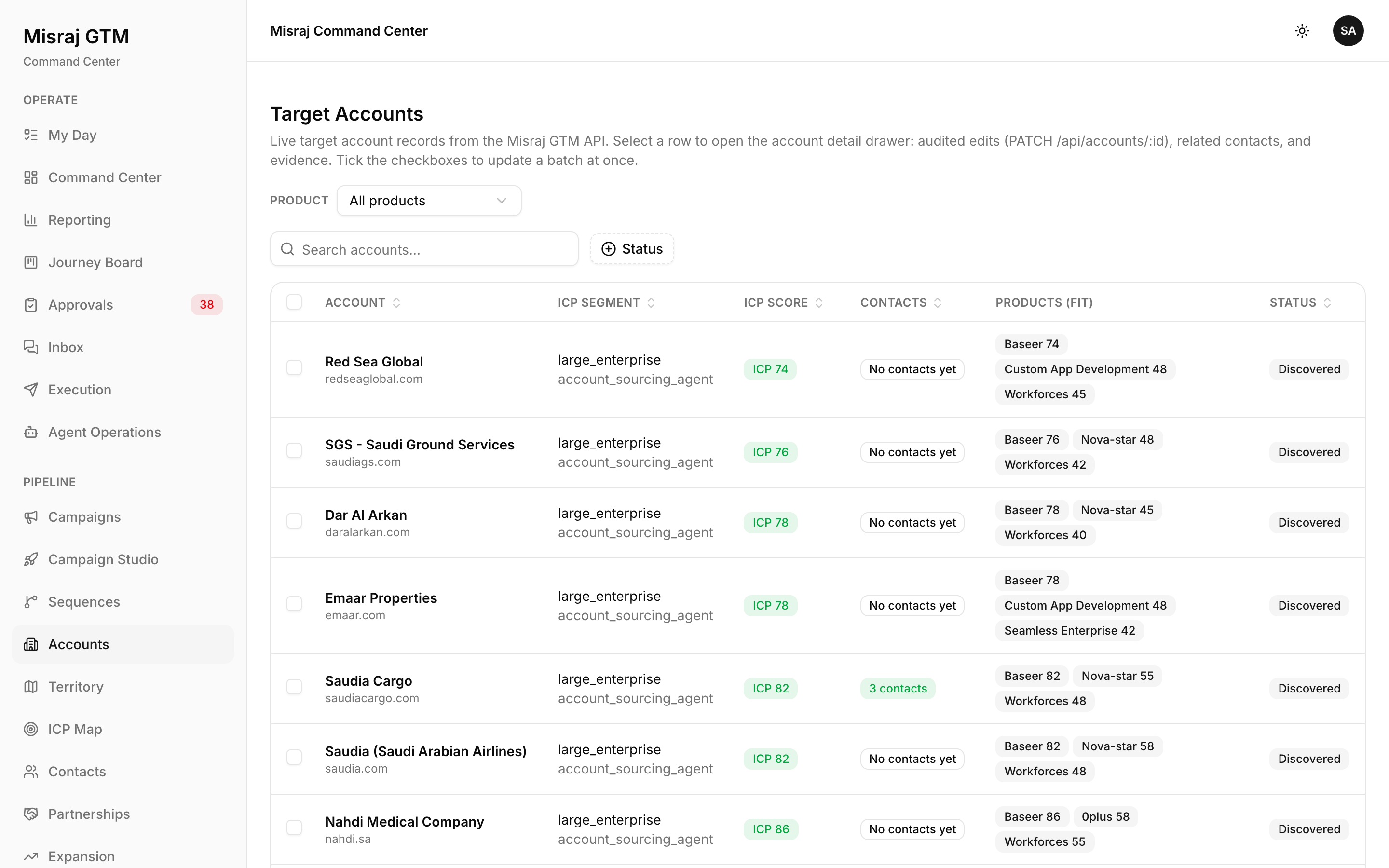Click the Oplus 58 product chip
The height and width of the screenshot is (868, 1389).
(x=1105, y=816)
